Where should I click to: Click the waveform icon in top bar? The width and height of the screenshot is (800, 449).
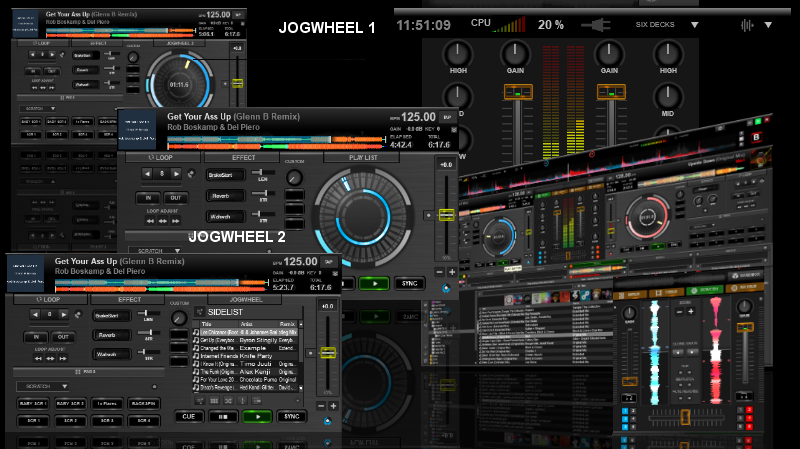click(747, 25)
